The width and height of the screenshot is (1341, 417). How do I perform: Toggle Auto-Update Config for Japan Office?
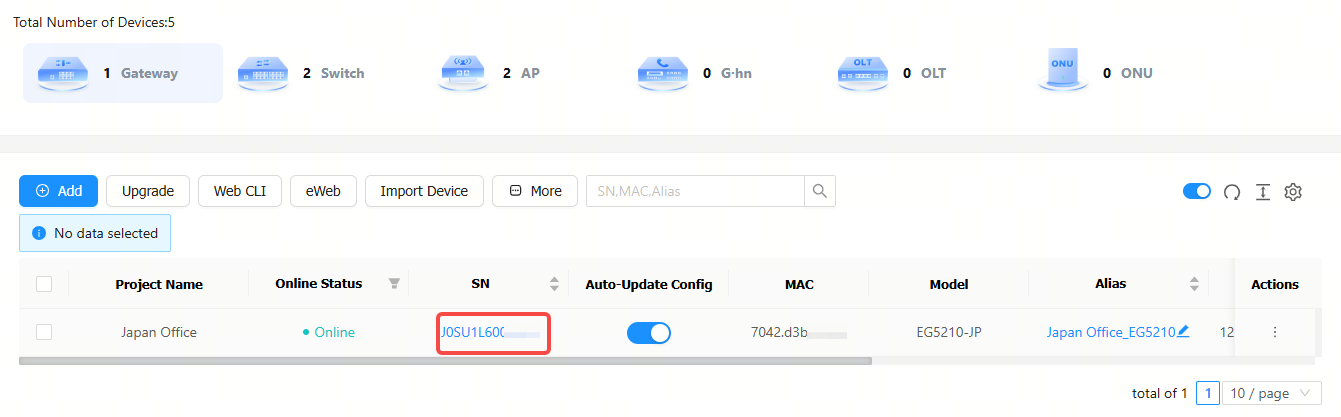click(648, 333)
